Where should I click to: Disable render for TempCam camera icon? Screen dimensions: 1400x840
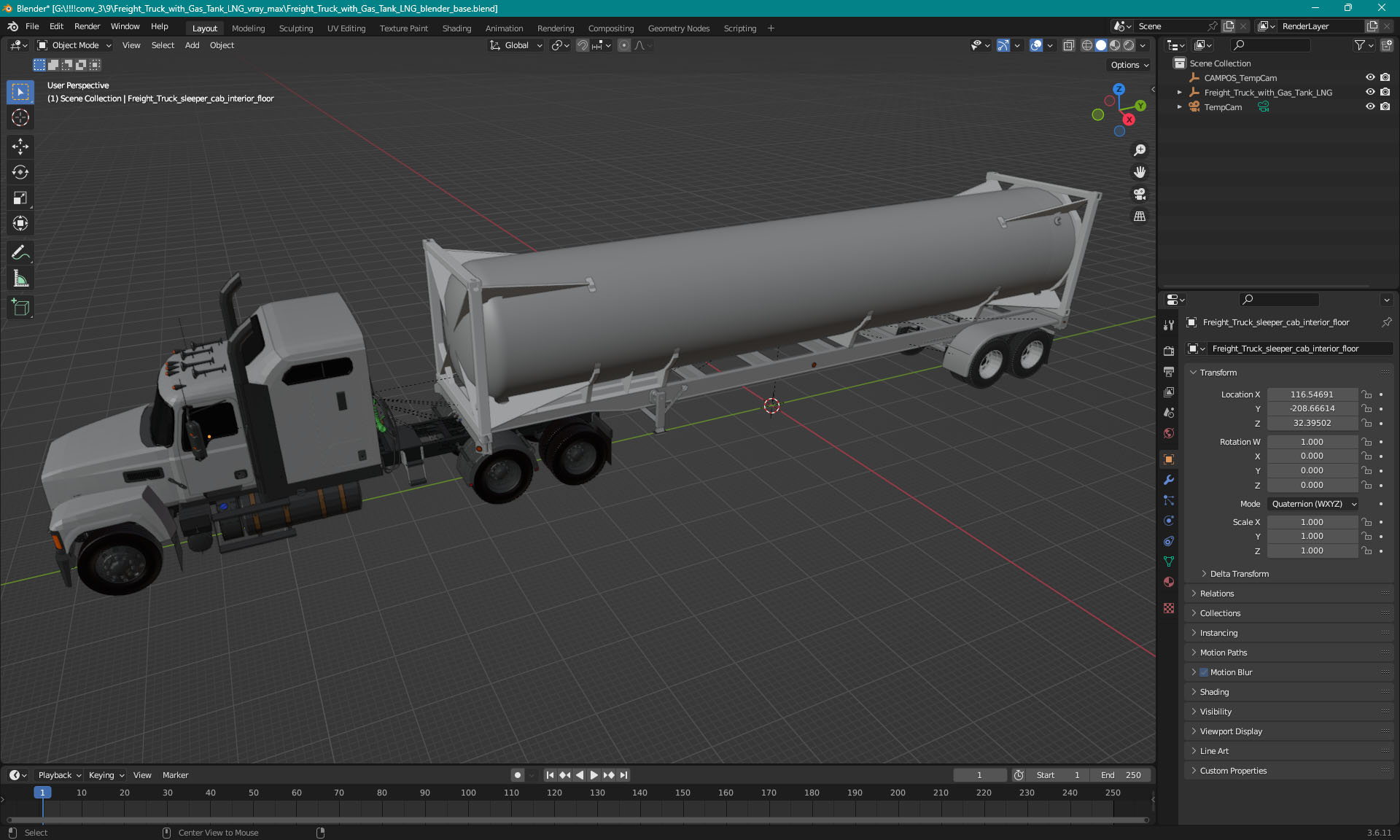coord(1385,106)
